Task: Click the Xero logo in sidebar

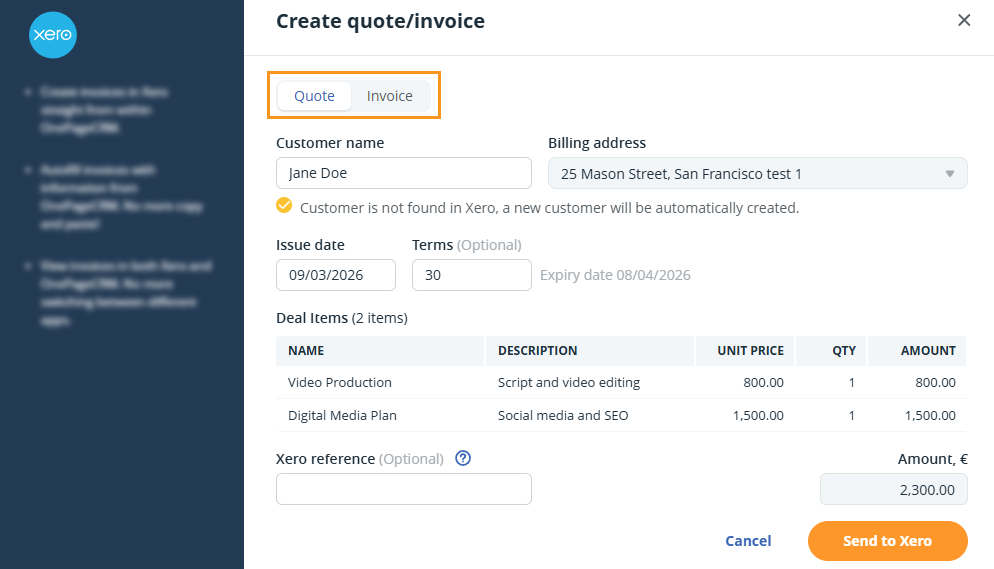Action: (53, 35)
